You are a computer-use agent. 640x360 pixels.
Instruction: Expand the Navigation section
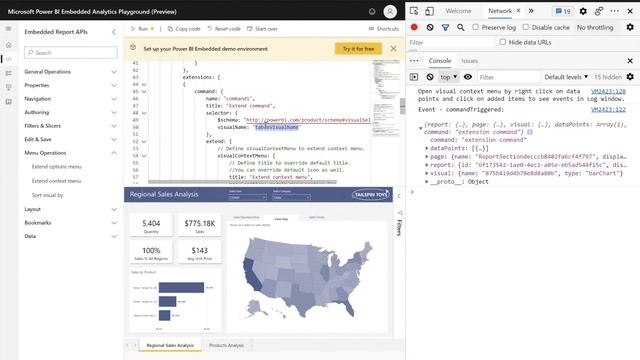[x=71, y=99]
